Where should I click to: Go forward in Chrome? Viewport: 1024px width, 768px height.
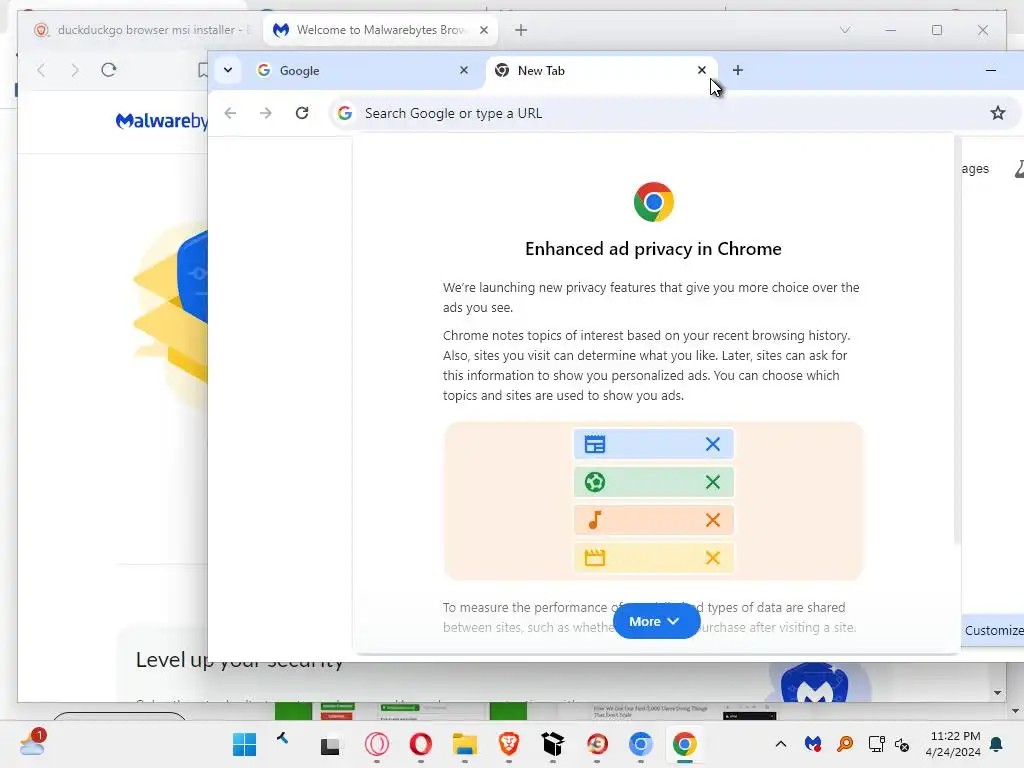(265, 113)
